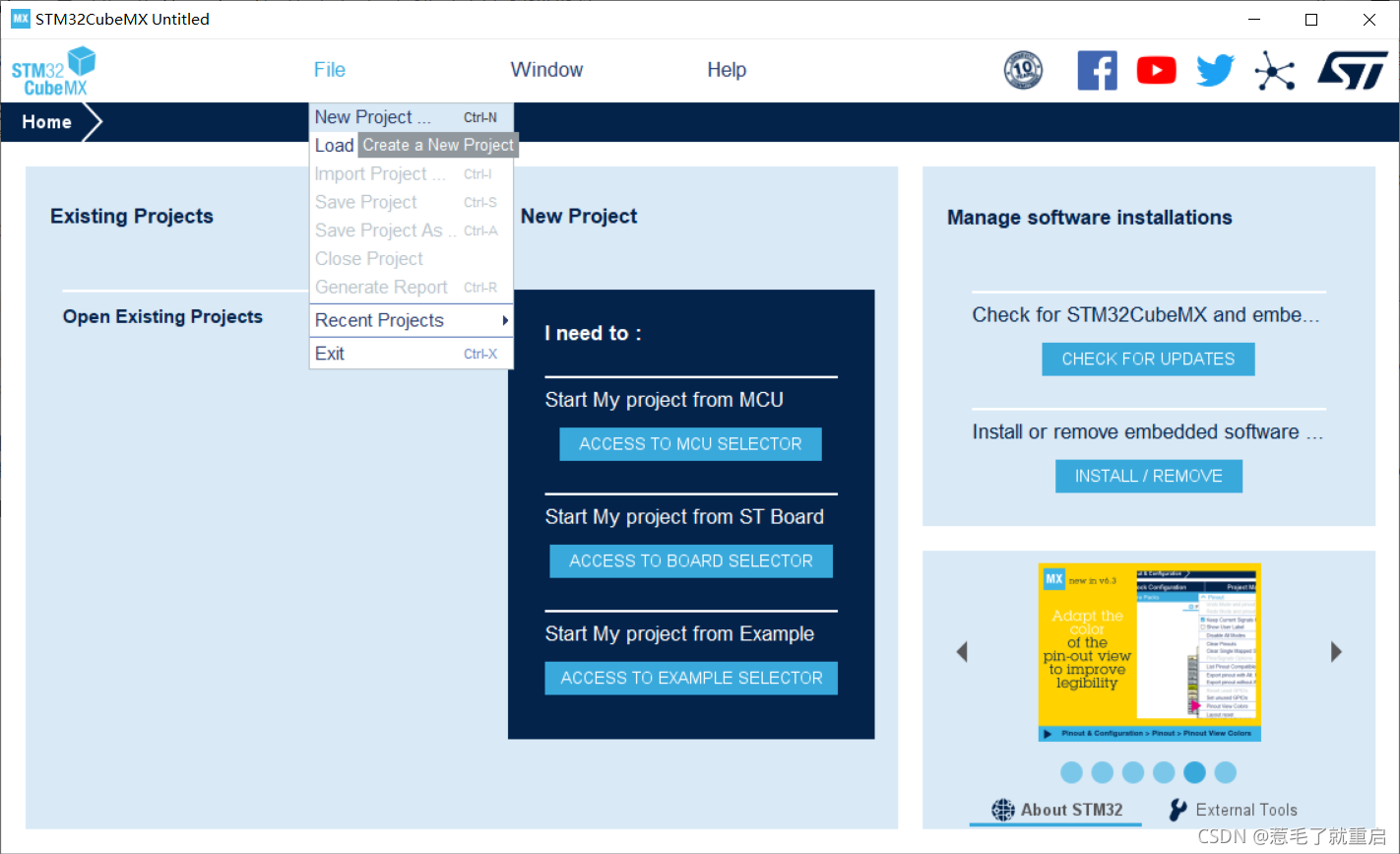
Task: Choose New Project from File menu
Action: 412,116
